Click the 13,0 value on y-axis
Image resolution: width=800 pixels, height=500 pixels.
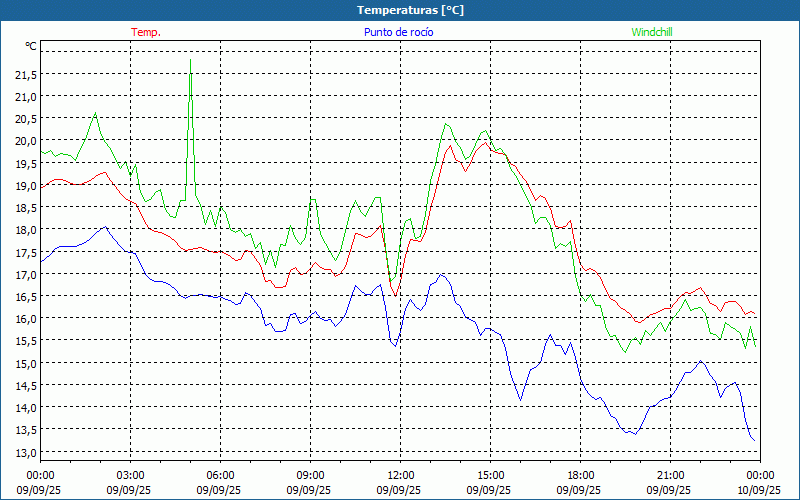click(x=25, y=452)
